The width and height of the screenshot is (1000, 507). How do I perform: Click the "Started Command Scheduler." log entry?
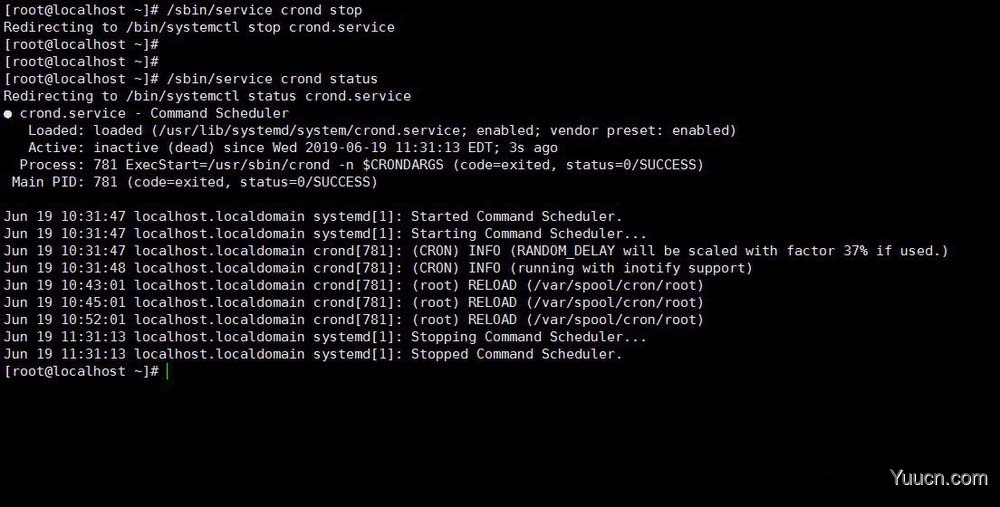tap(516, 216)
